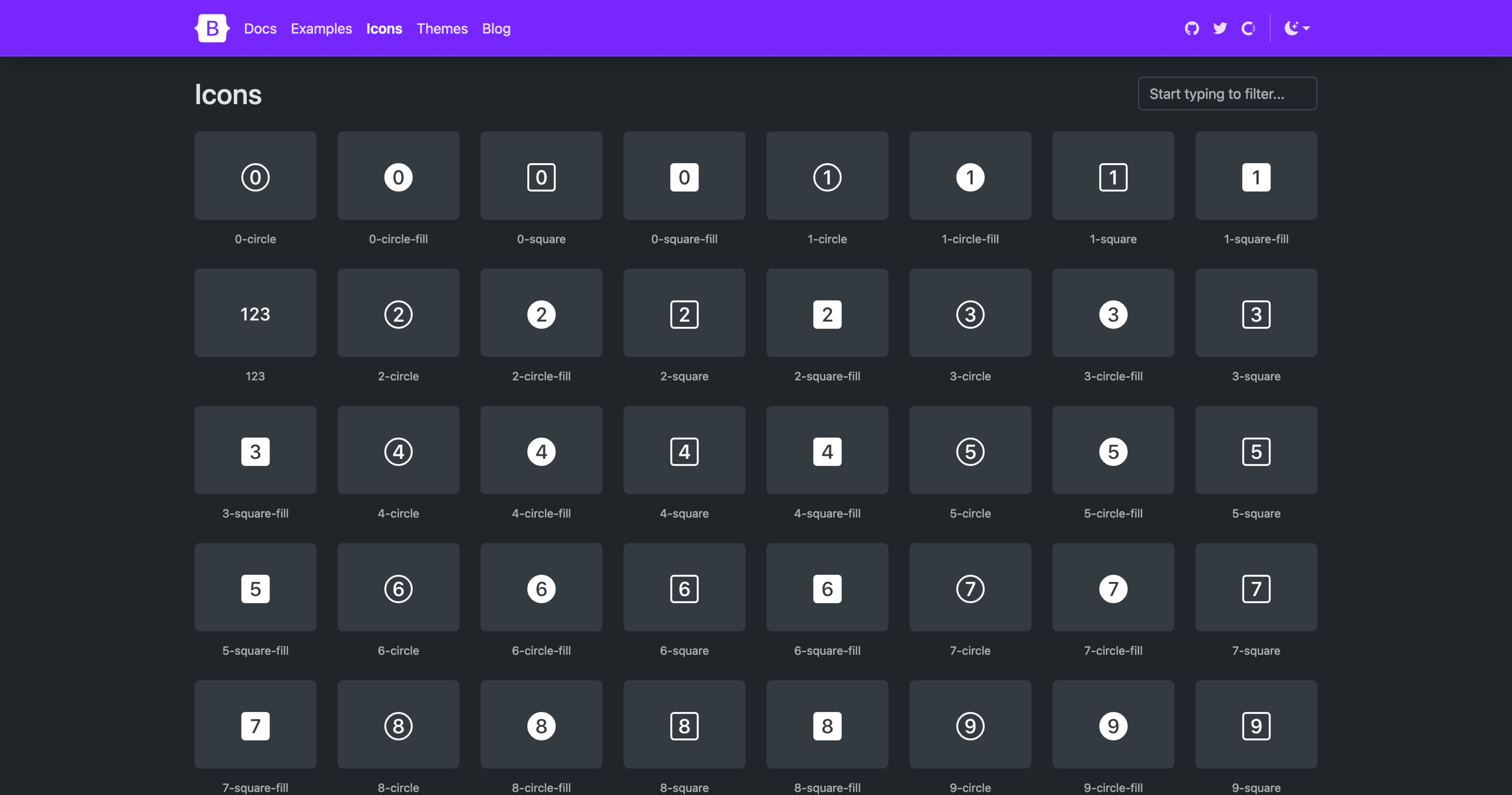Open the 1-square-fill icon tile
The width and height of the screenshot is (1512, 795).
1256,176
